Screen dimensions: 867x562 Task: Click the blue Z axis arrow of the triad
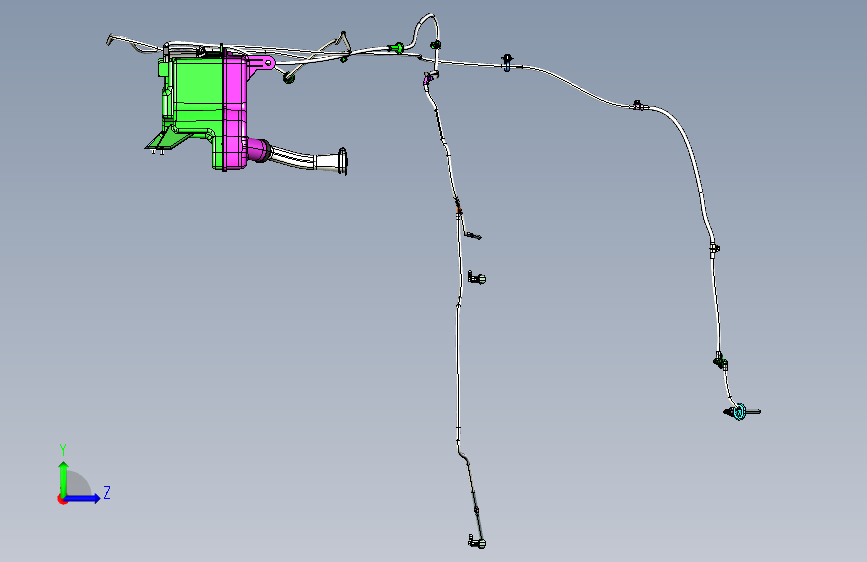click(83, 498)
